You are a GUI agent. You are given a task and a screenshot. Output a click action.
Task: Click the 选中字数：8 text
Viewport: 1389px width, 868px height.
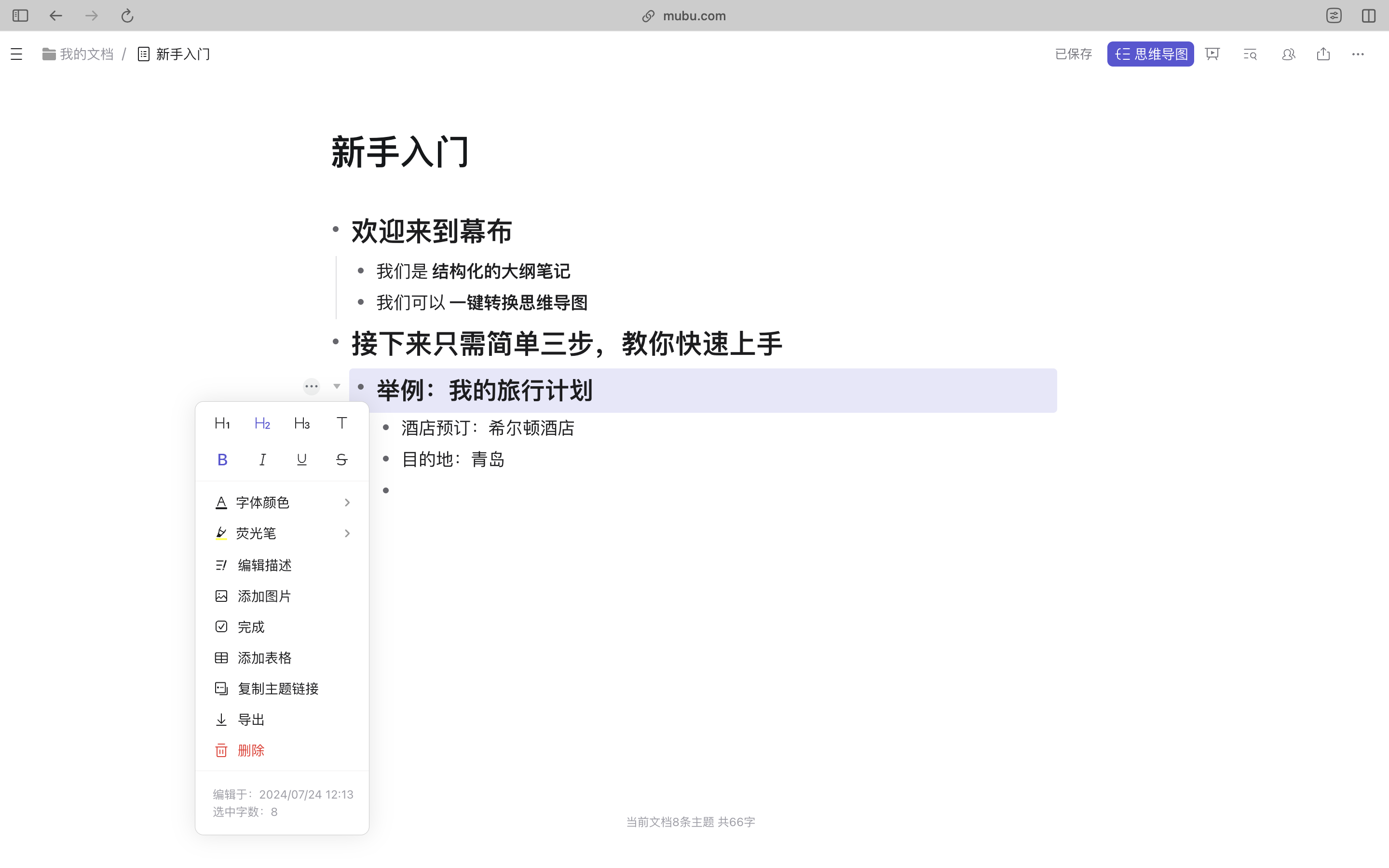pos(245,812)
